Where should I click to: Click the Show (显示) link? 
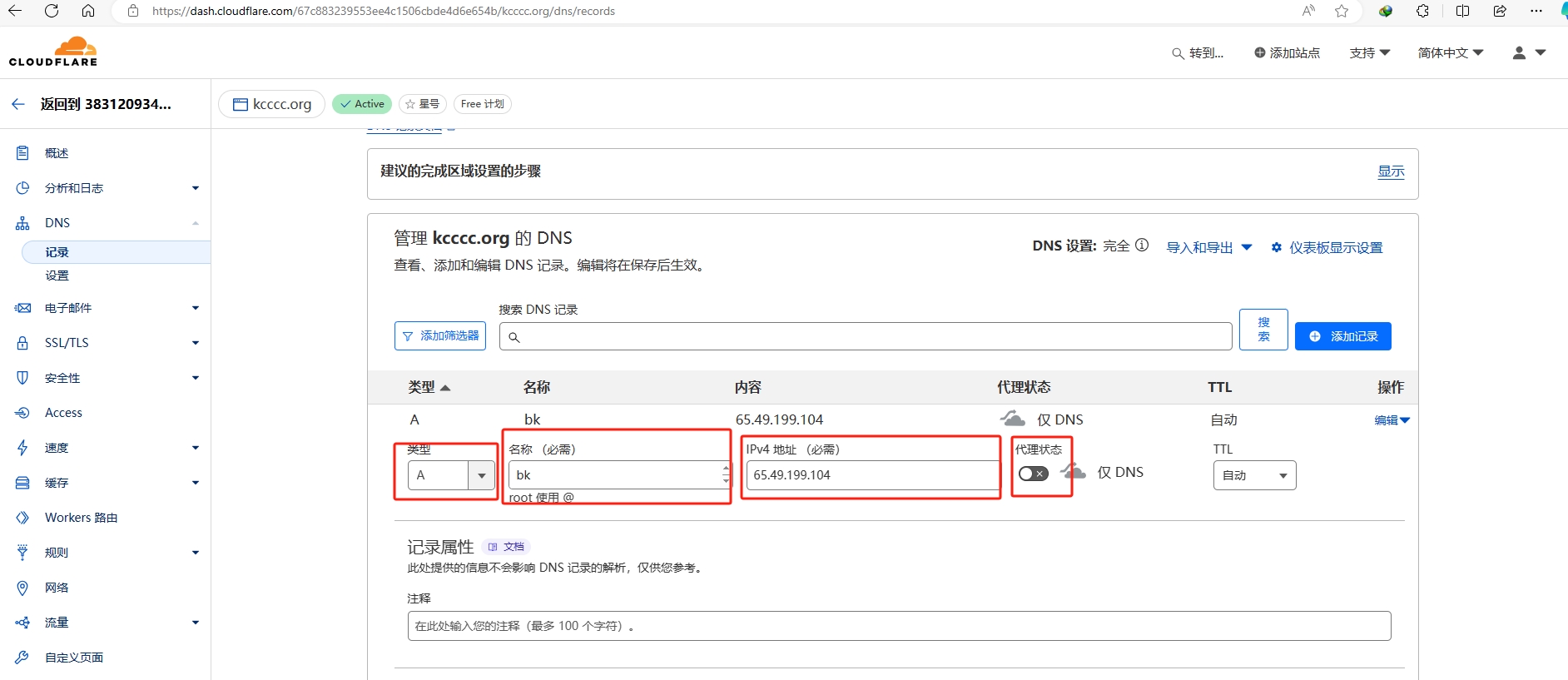click(x=1391, y=171)
